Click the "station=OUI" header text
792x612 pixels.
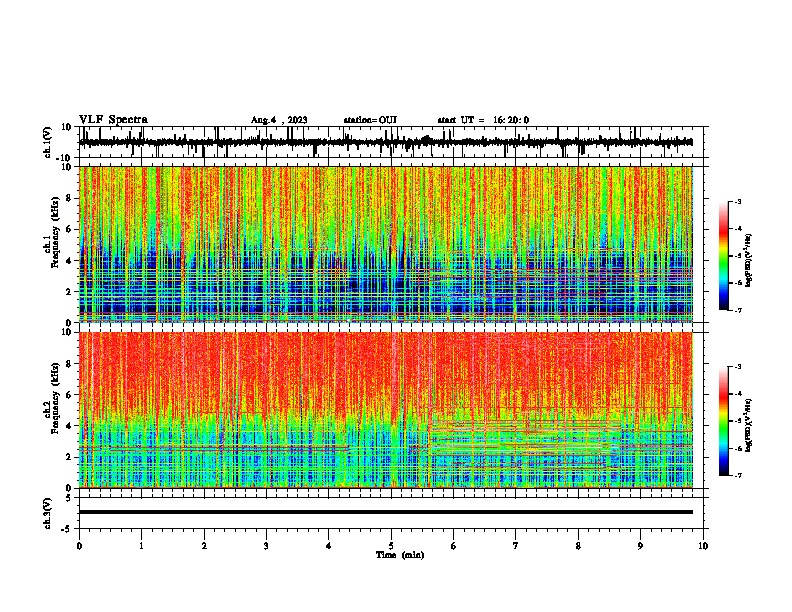pyautogui.click(x=370, y=120)
